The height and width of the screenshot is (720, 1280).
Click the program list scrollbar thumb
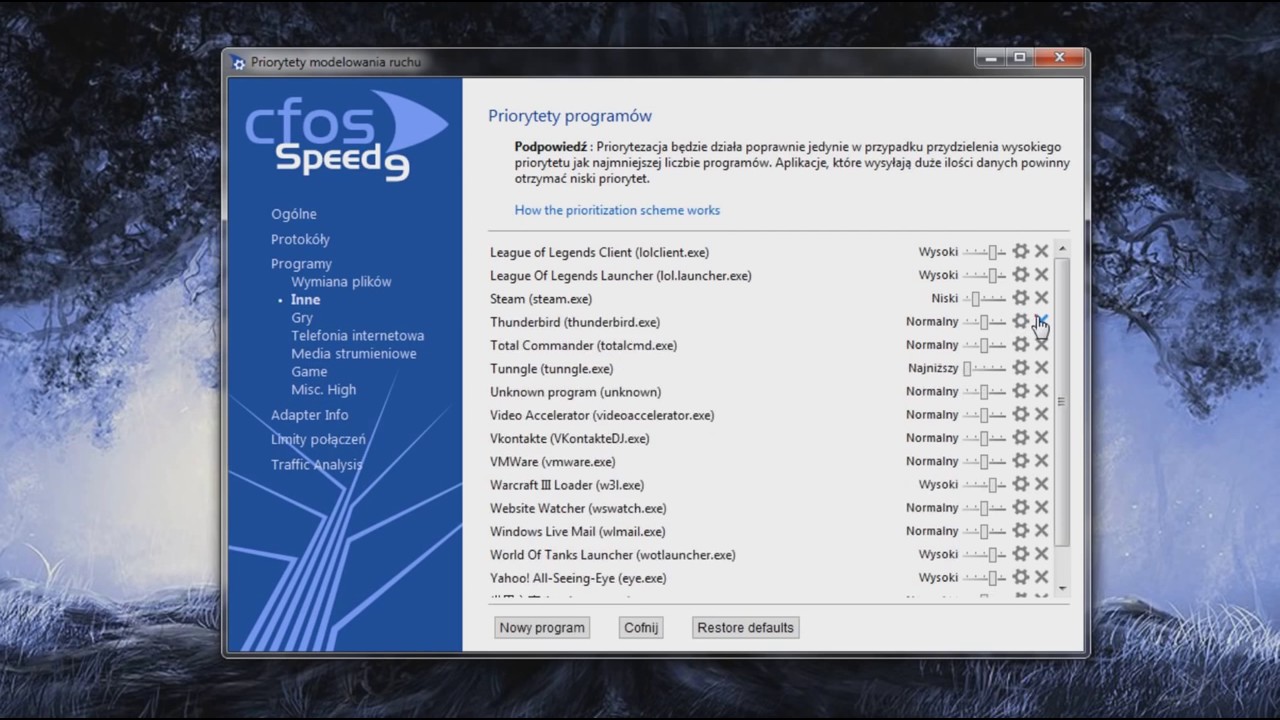[x=1062, y=402]
